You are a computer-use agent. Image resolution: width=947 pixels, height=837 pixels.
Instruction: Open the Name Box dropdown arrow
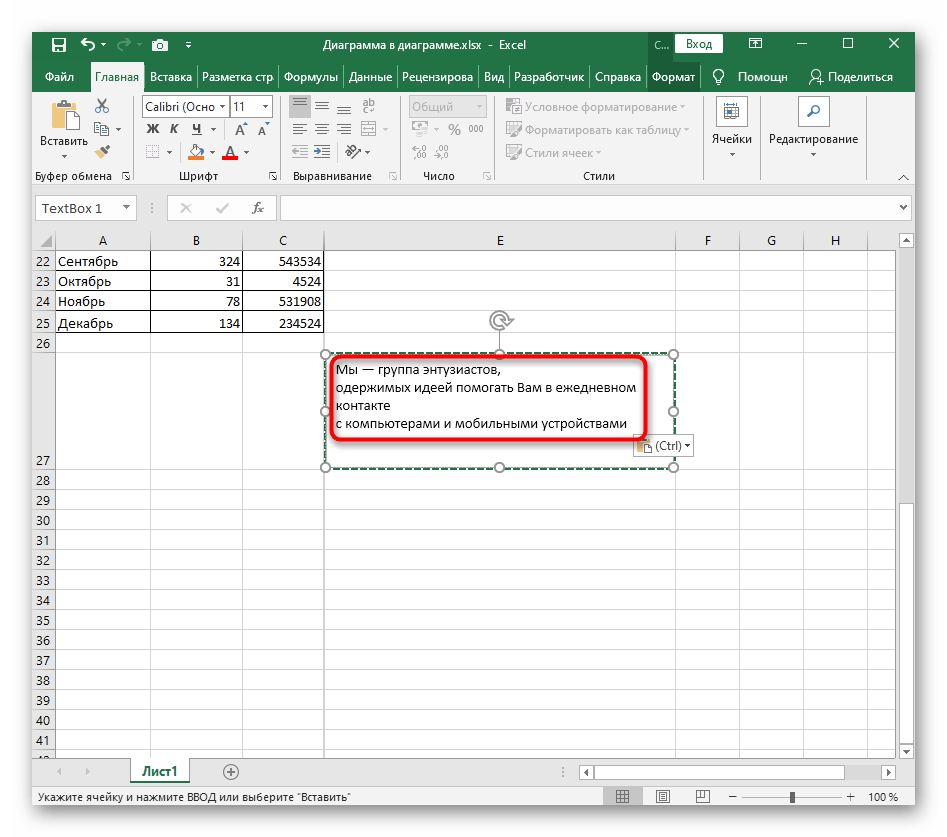tap(126, 208)
